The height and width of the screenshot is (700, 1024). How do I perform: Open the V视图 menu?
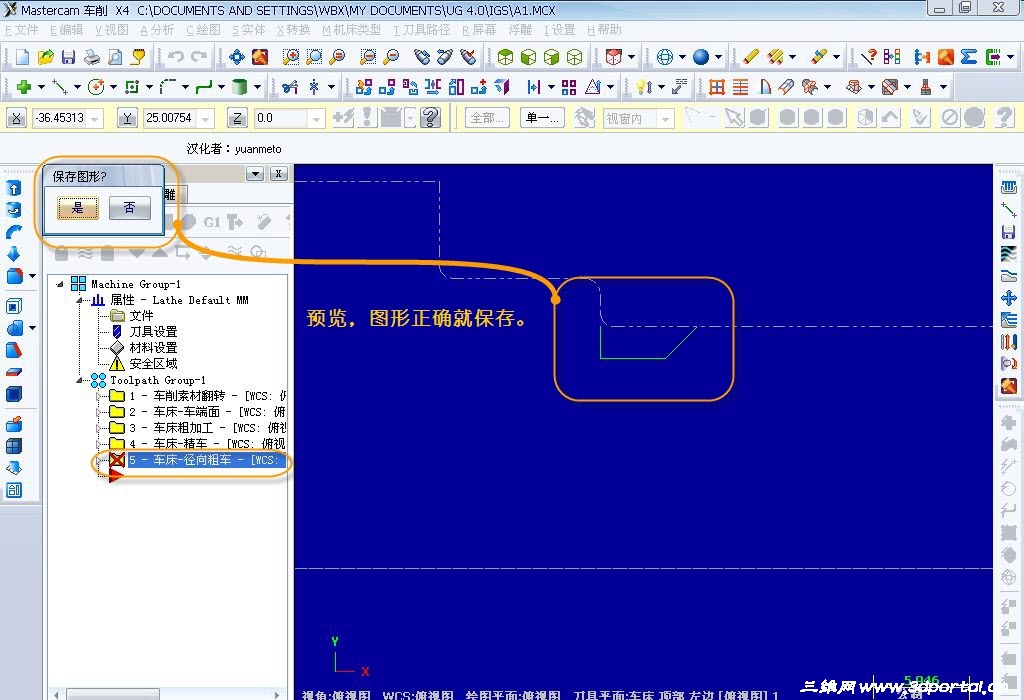tap(112, 30)
